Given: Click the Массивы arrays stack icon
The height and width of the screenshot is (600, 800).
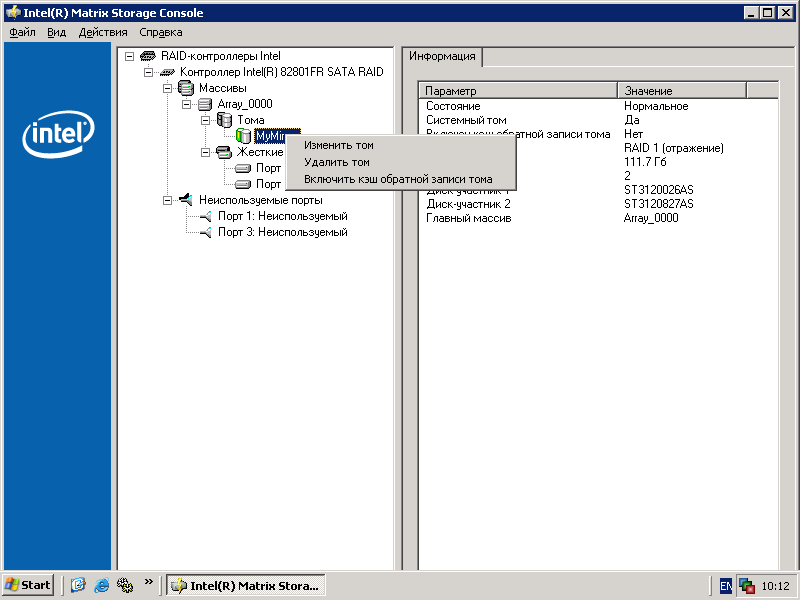Looking at the screenshot, I should [186, 88].
